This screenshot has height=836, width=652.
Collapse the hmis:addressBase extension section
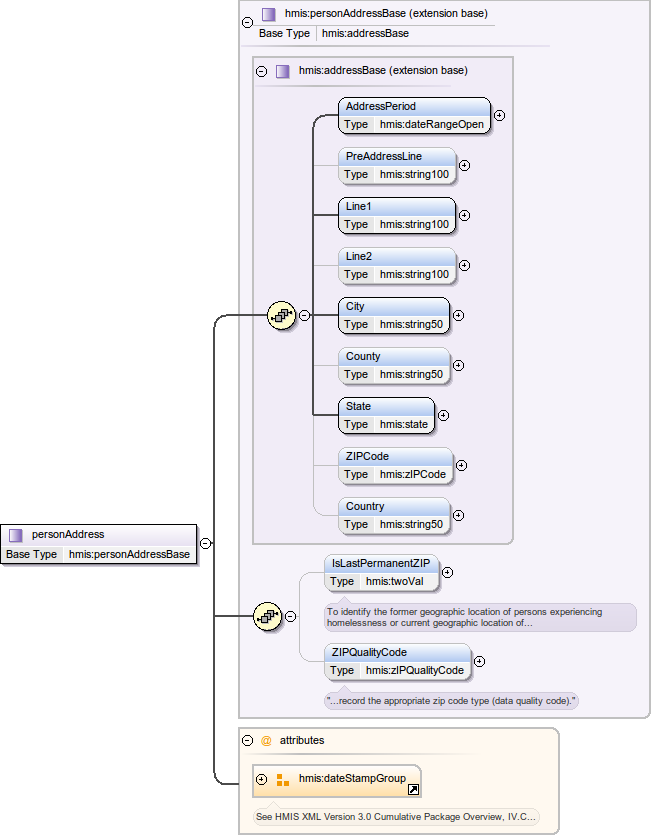262,71
